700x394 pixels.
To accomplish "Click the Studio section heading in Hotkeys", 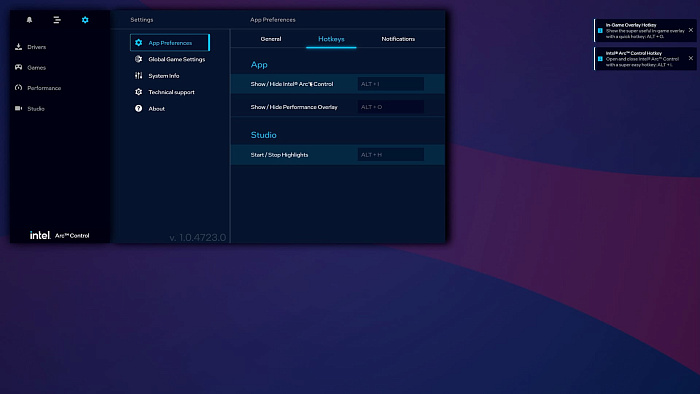I will pyautogui.click(x=263, y=135).
